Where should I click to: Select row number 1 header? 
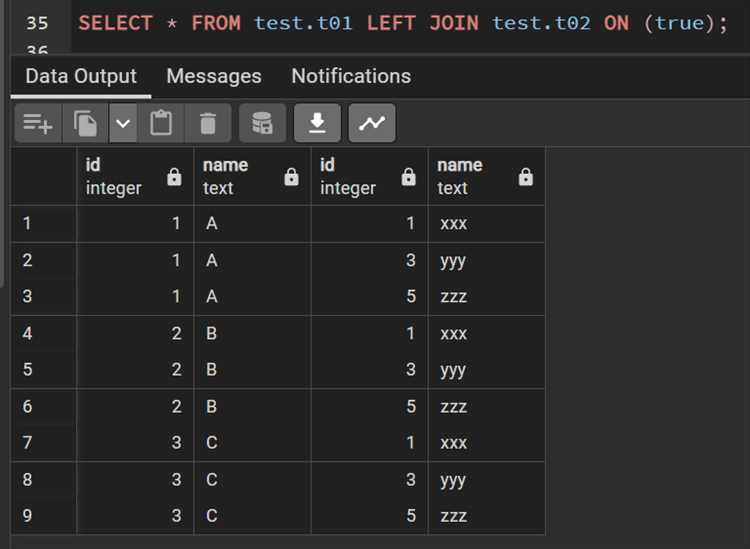44,224
